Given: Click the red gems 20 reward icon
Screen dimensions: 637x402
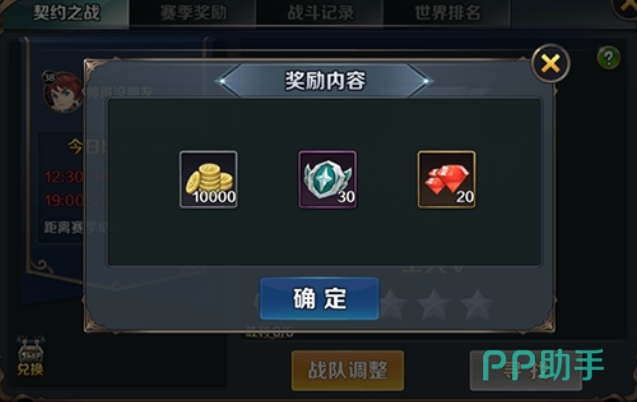Looking at the screenshot, I should 446,179.
